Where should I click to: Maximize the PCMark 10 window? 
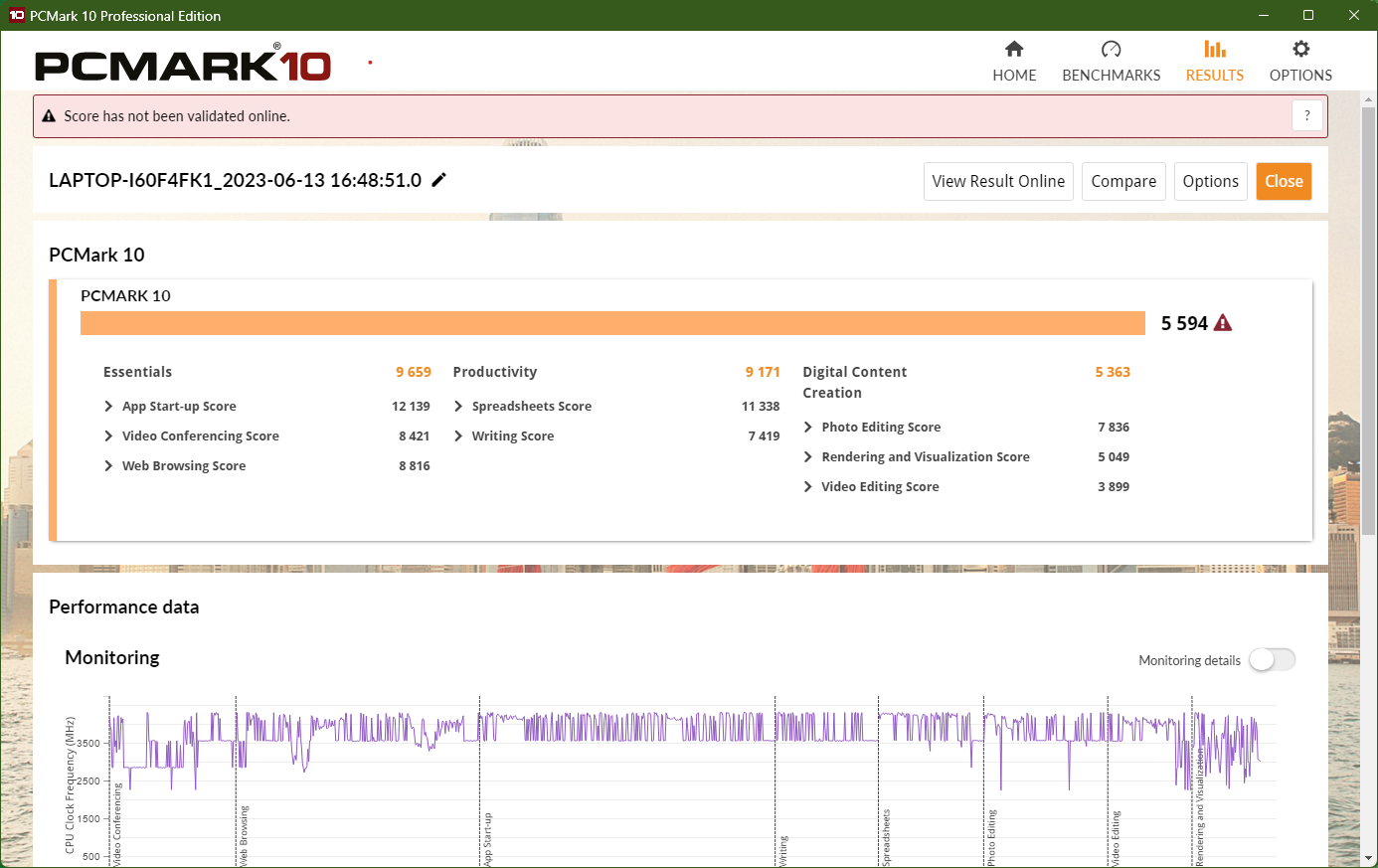pos(1308,15)
